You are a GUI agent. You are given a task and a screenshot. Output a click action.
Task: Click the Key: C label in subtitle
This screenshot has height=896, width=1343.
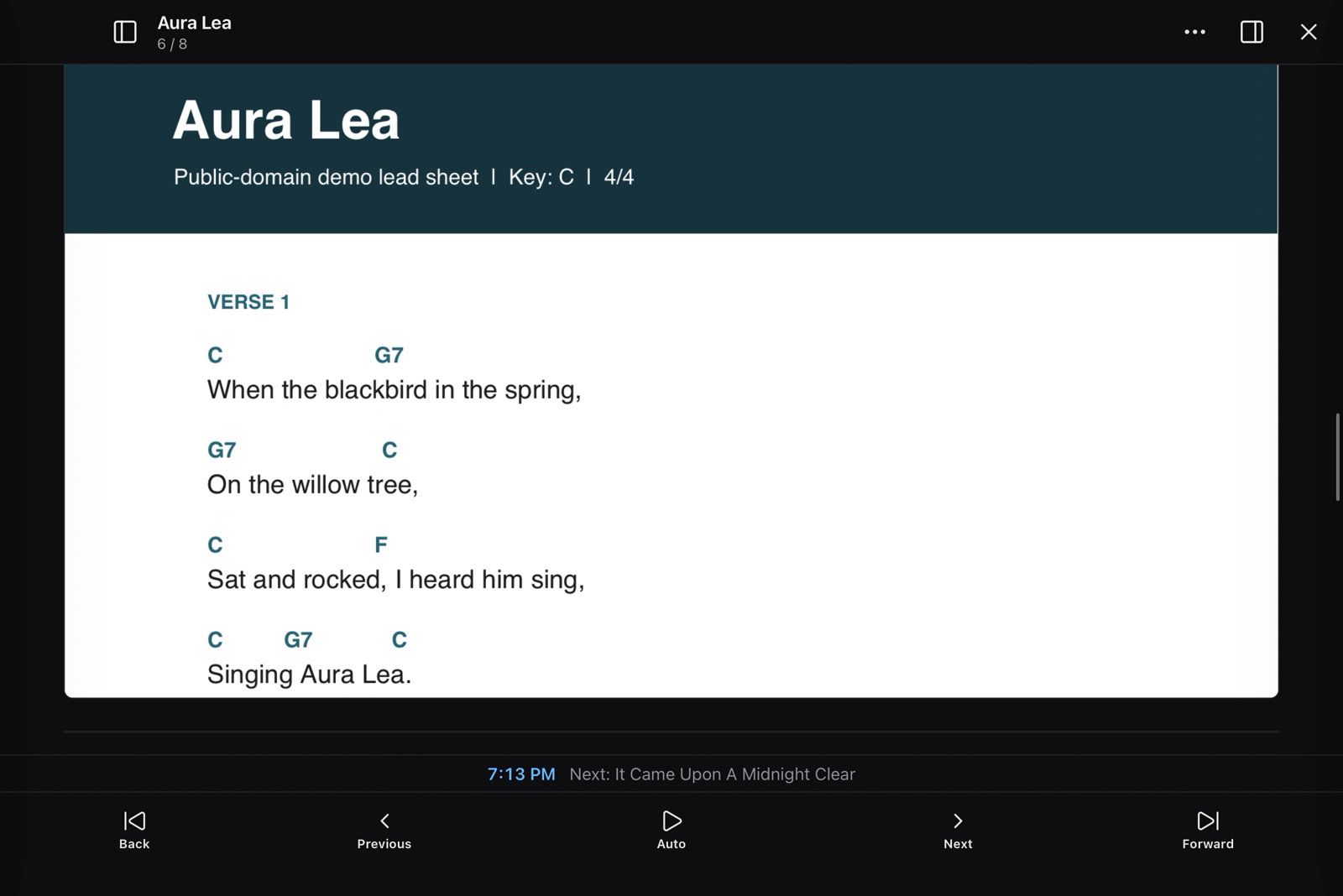(x=541, y=177)
